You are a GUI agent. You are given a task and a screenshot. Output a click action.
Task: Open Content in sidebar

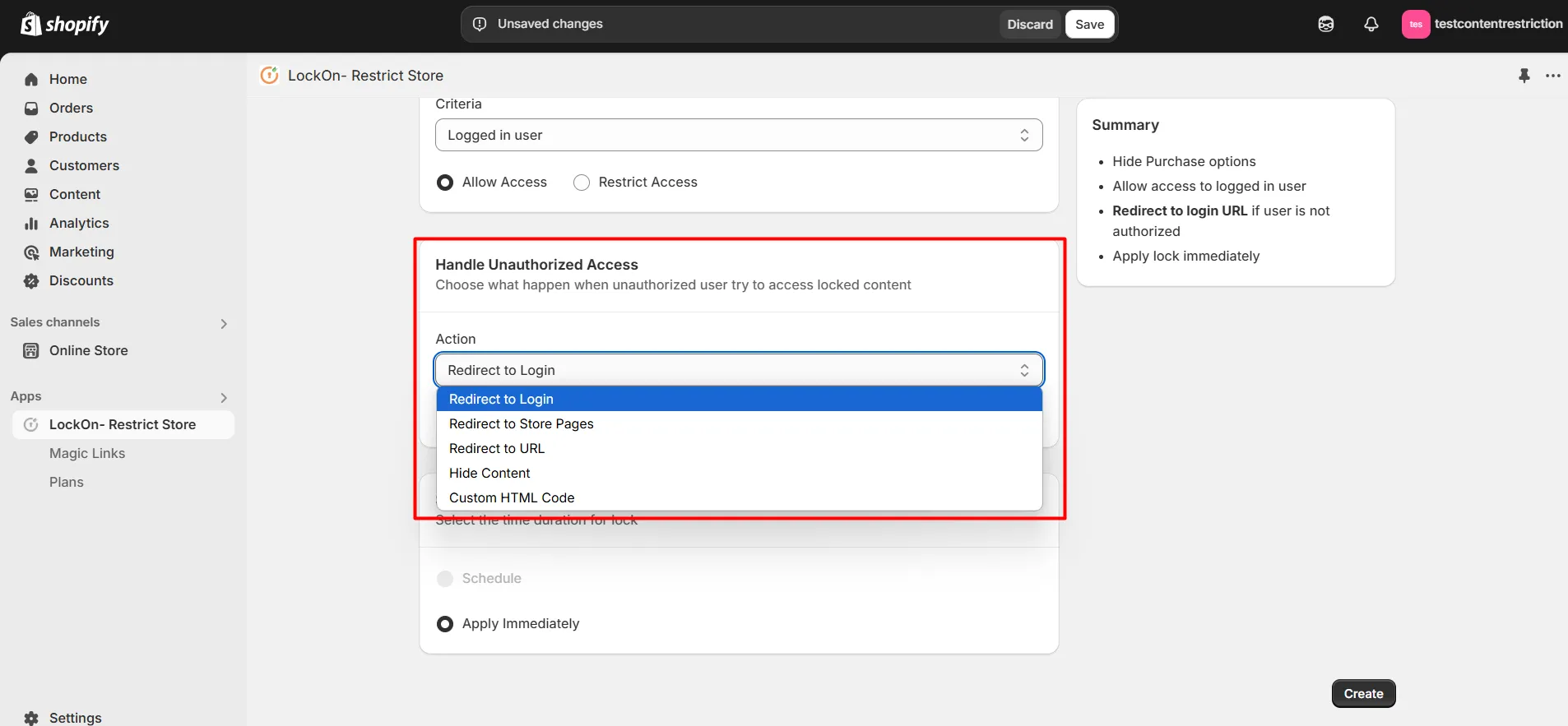coord(75,194)
